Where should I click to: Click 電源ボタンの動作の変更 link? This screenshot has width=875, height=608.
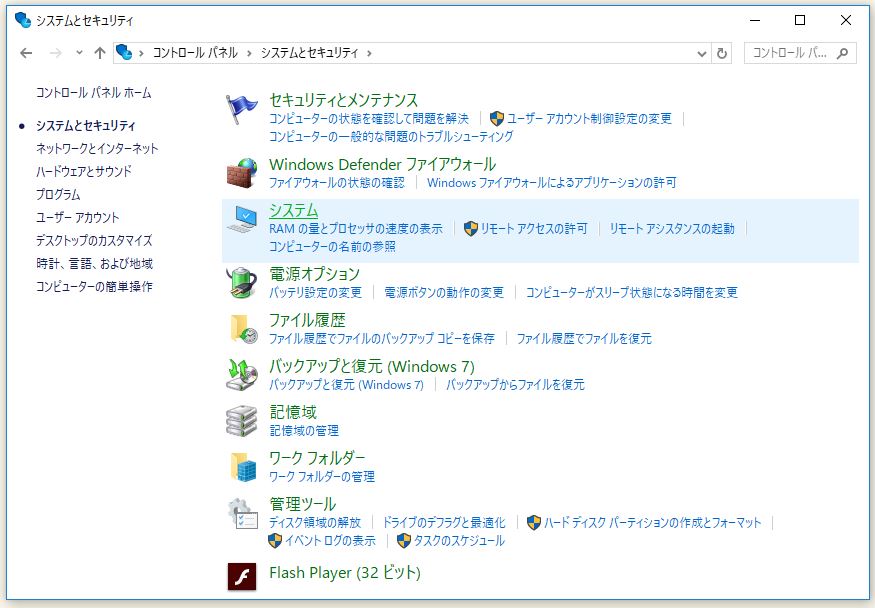tap(444, 292)
